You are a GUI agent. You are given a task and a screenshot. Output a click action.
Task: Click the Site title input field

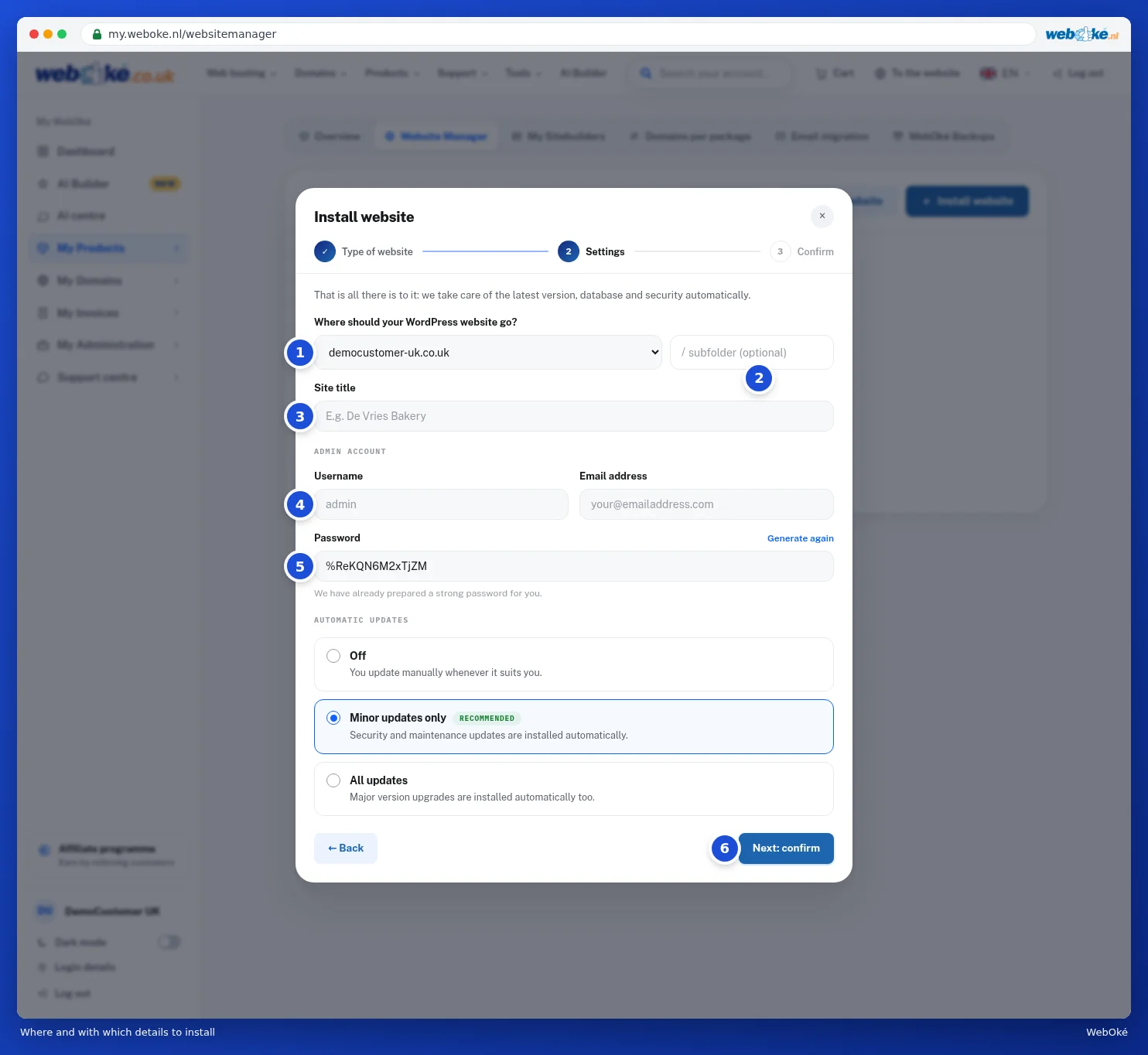(574, 416)
